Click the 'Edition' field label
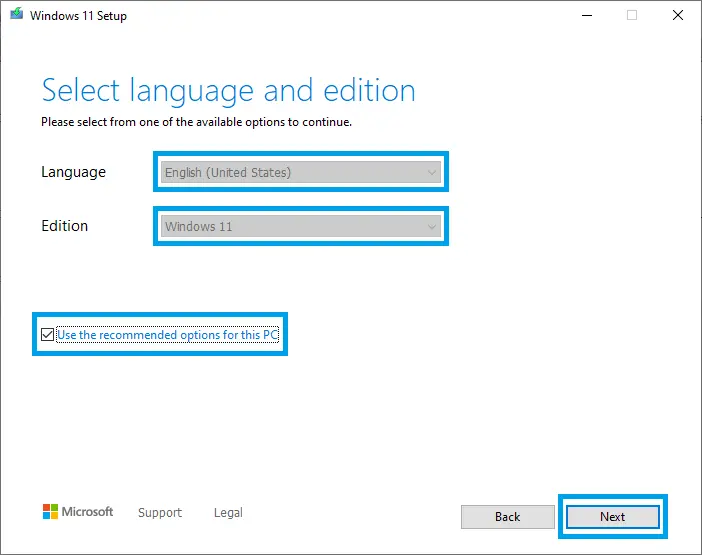This screenshot has height=555, width=702. pos(65,226)
